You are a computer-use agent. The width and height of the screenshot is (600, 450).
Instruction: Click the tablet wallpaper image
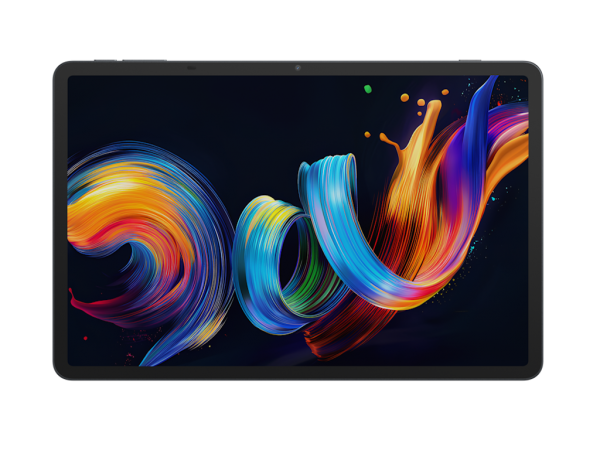click(x=298, y=220)
